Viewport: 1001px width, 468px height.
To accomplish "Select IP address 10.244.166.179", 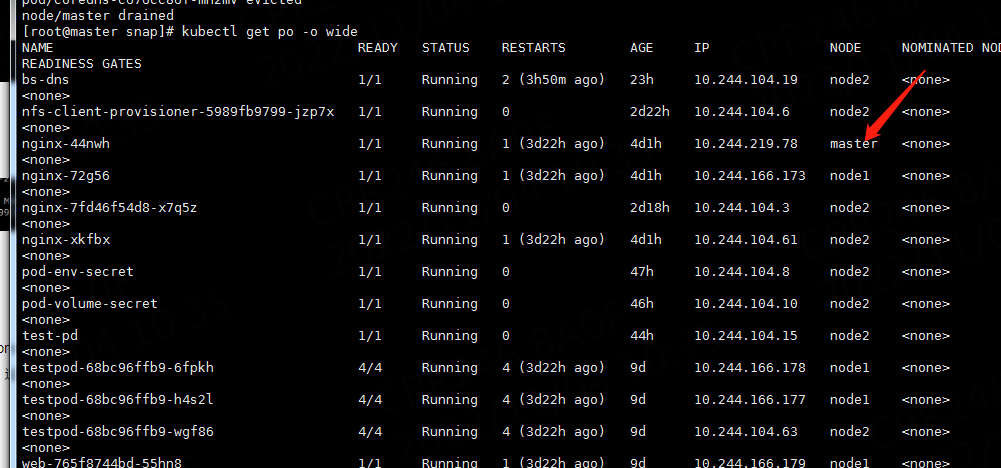I will pyautogui.click(x=749, y=462).
